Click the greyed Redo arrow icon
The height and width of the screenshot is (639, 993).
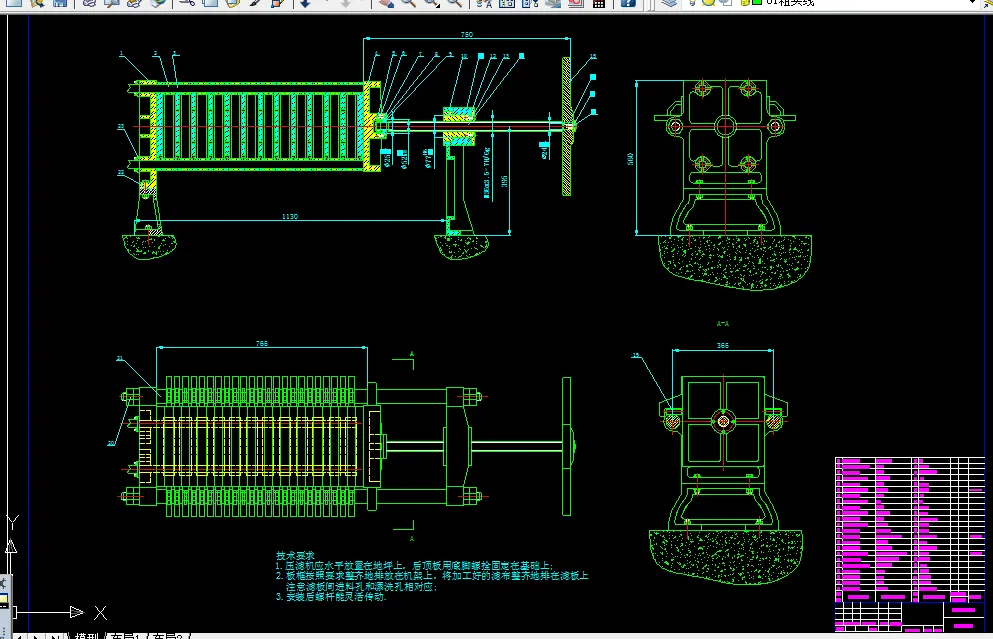345,3
